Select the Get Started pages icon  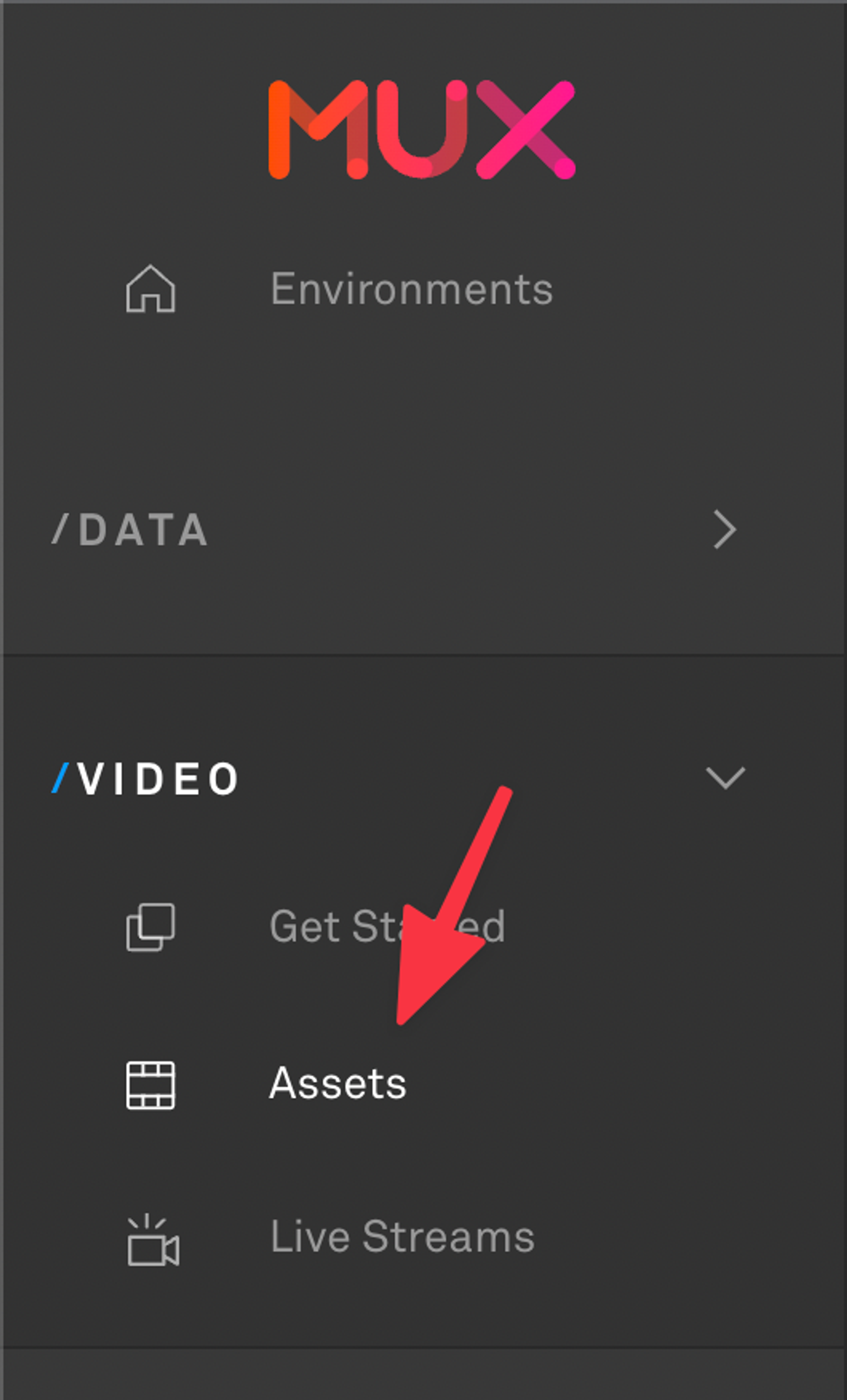pyautogui.click(x=150, y=926)
